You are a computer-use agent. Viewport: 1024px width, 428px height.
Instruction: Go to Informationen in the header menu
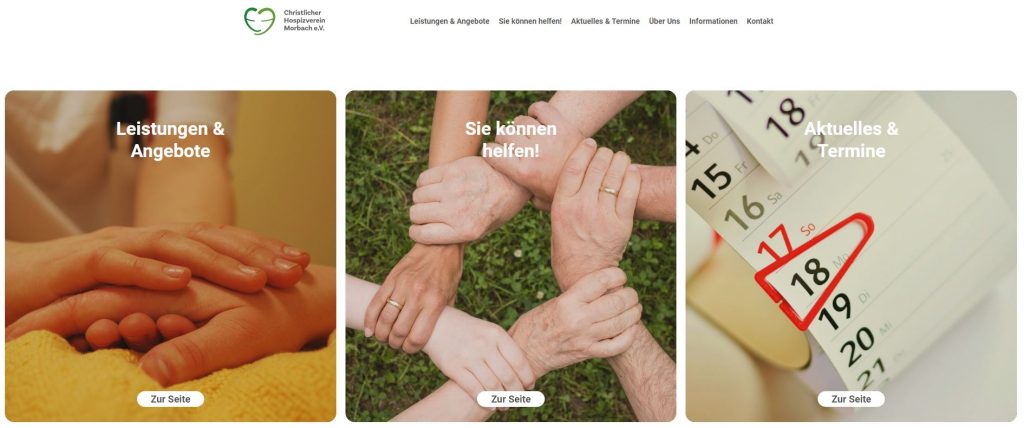tap(713, 22)
